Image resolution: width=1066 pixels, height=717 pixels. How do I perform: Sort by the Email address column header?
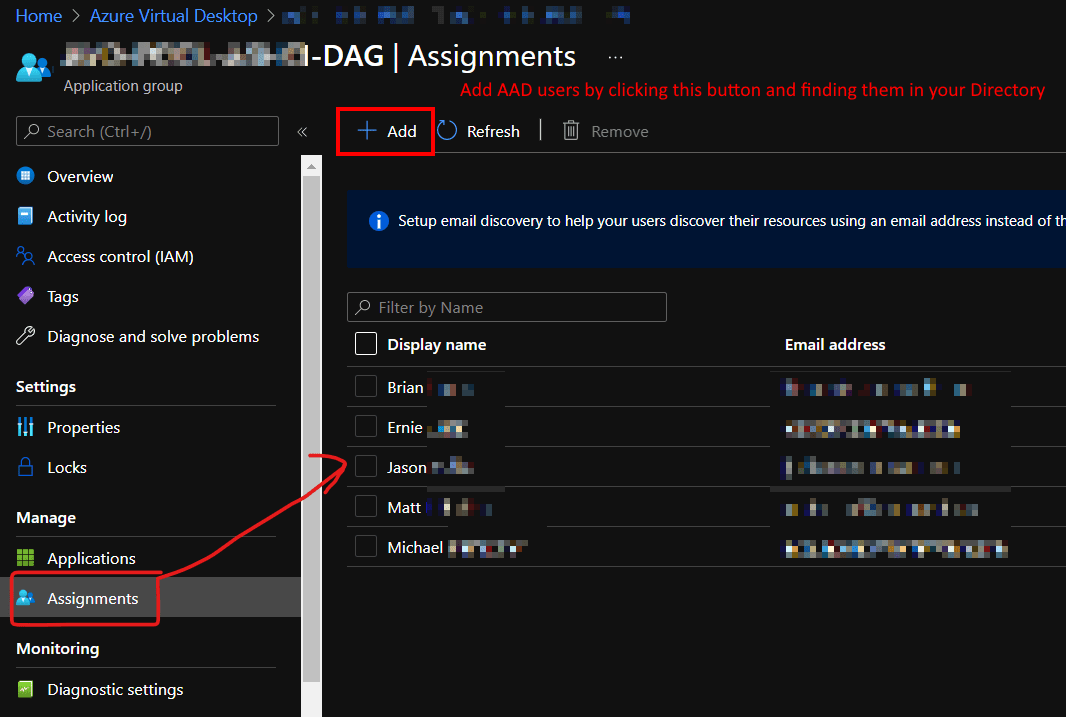pyautogui.click(x=835, y=345)
